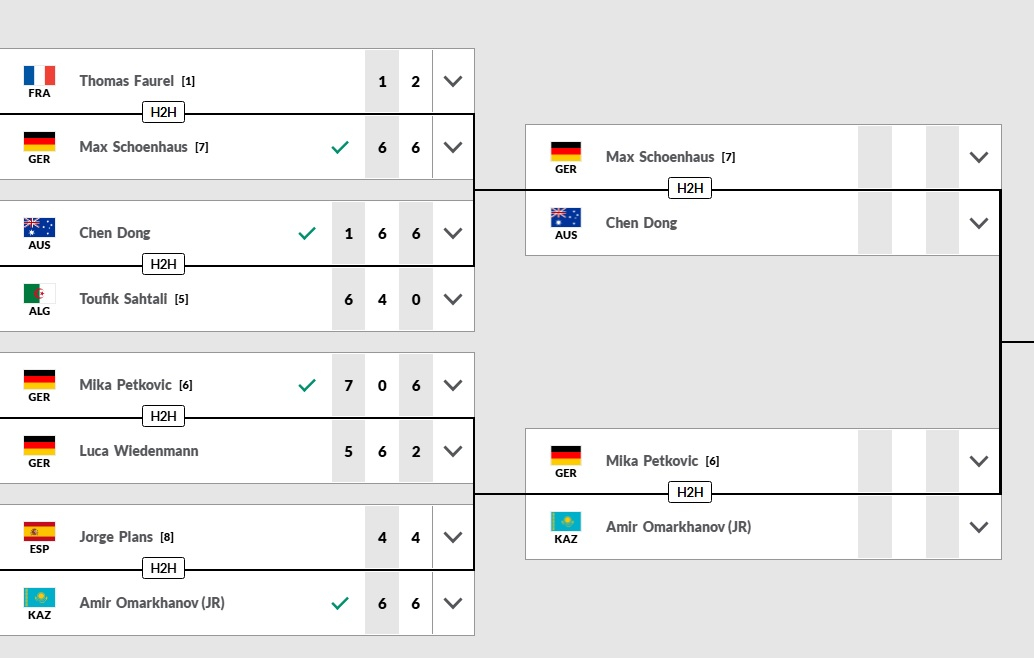Click Mika Petkovic's first set score 7

pos(348,385)
